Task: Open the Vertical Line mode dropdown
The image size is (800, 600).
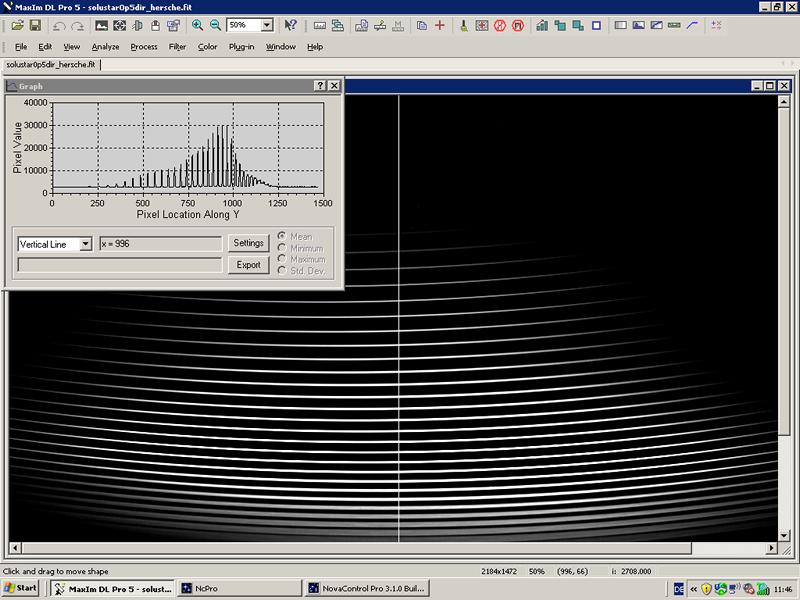Action: pyautogui.click(x=88, y=242)
